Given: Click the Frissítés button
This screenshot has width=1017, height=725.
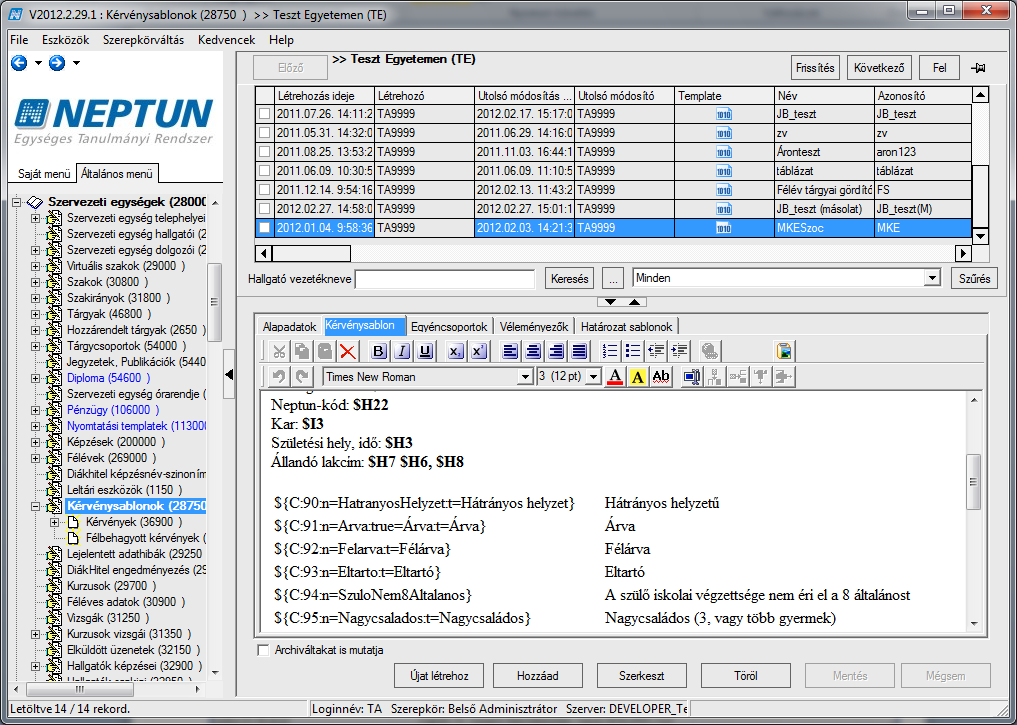Looking at the screenshot, I should 815,68.
